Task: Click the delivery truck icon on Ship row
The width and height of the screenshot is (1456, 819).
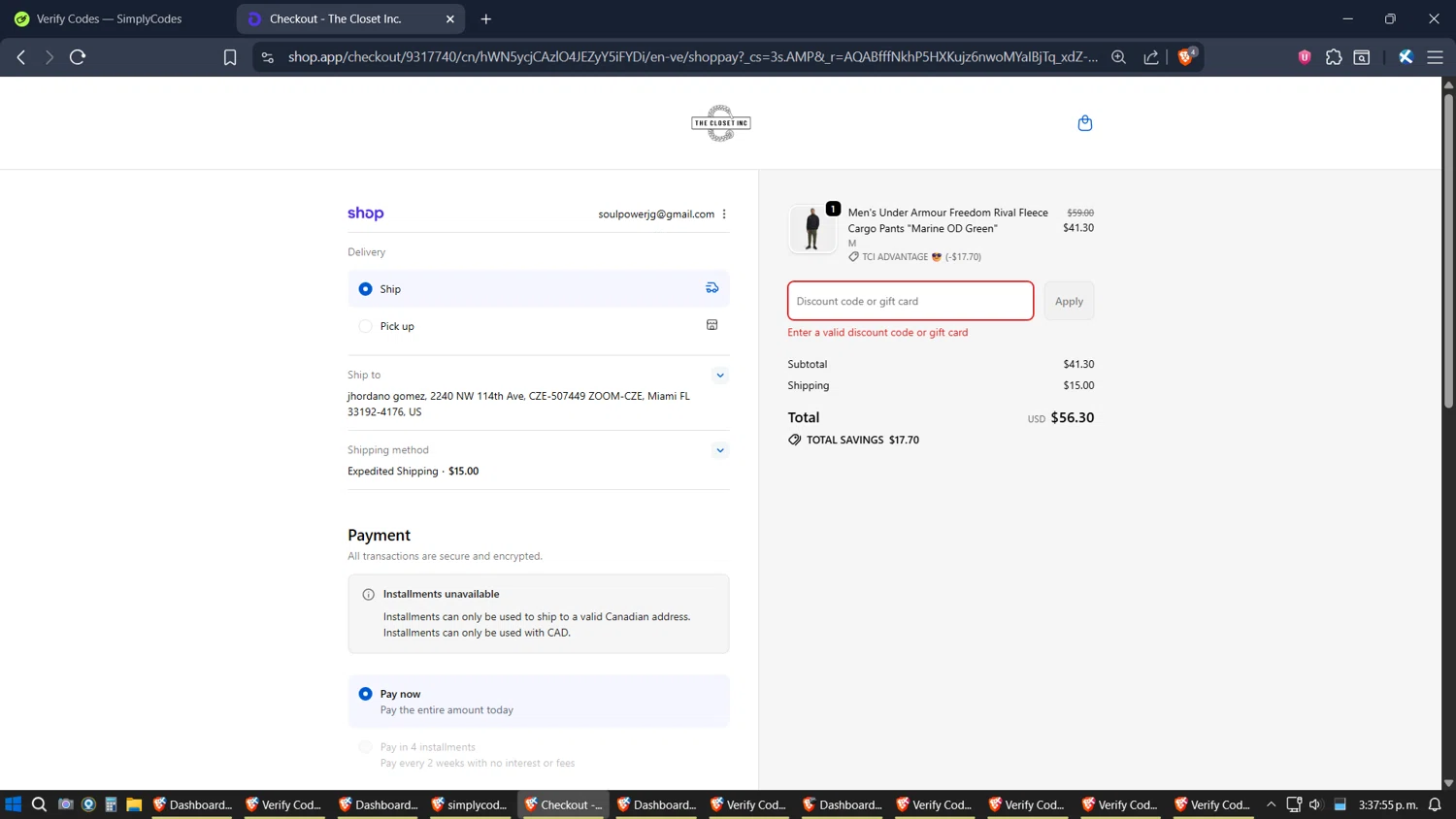Action: [711, 288]
